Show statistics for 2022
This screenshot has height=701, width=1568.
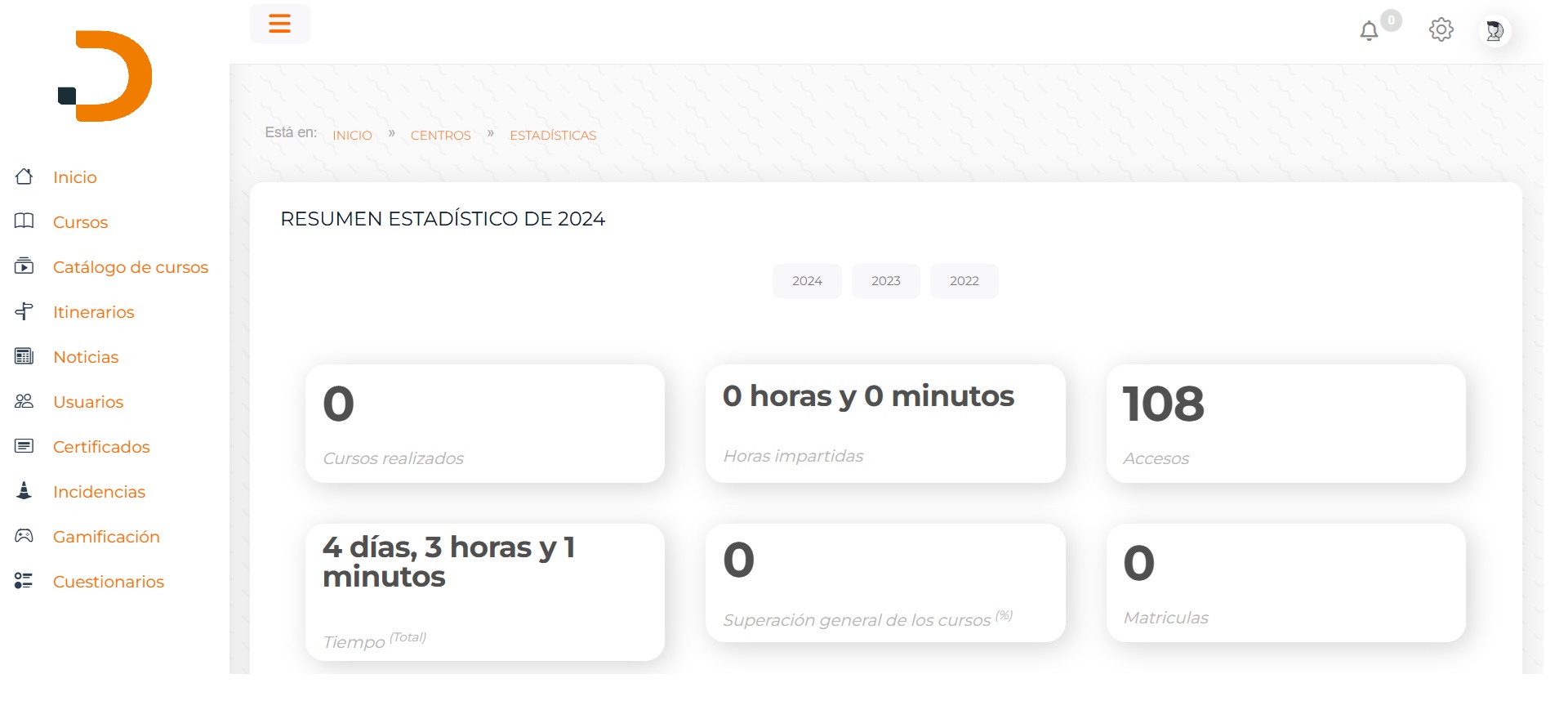(x=964, y=281)
